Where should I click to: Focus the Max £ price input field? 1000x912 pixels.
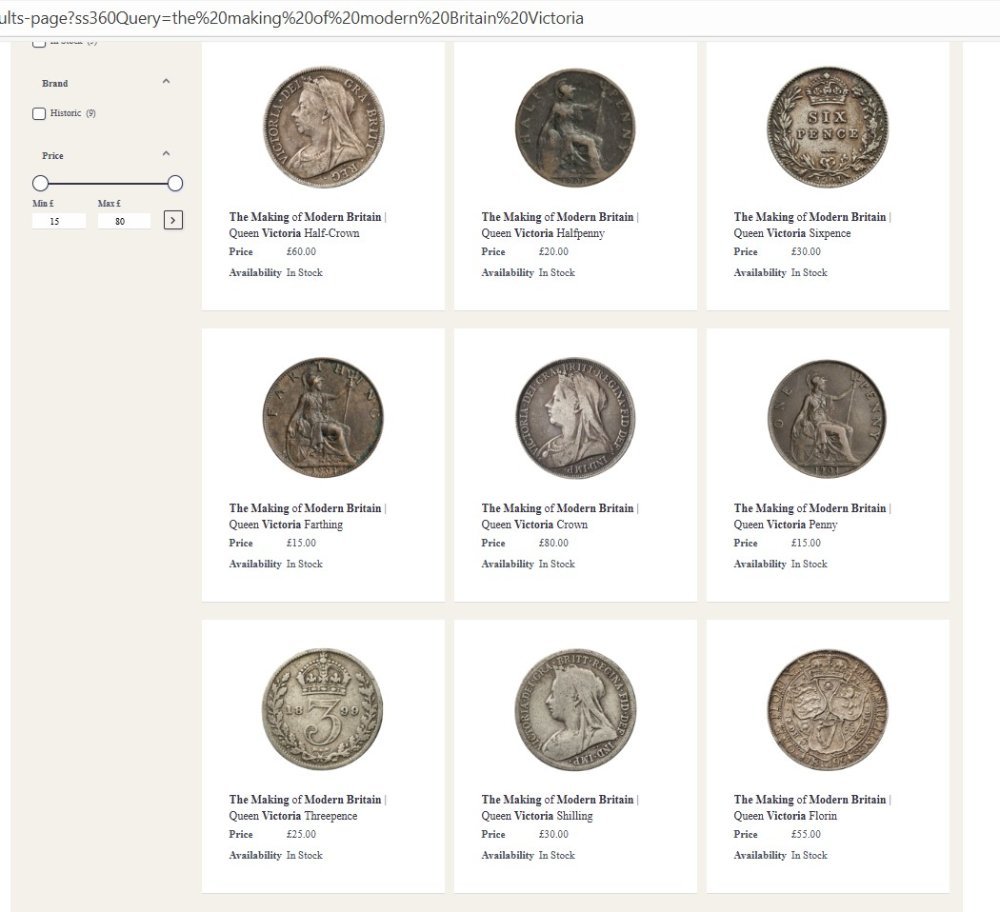pyautogui.click(x=124, y=221)
